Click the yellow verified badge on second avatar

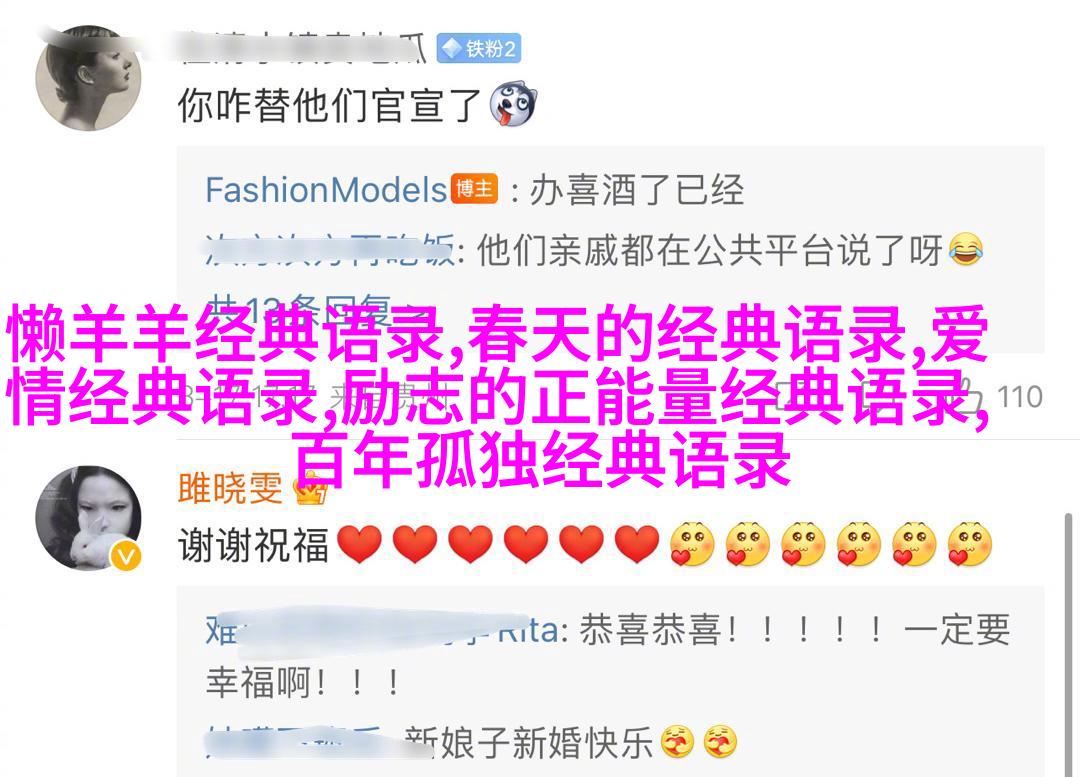[125, 555]
